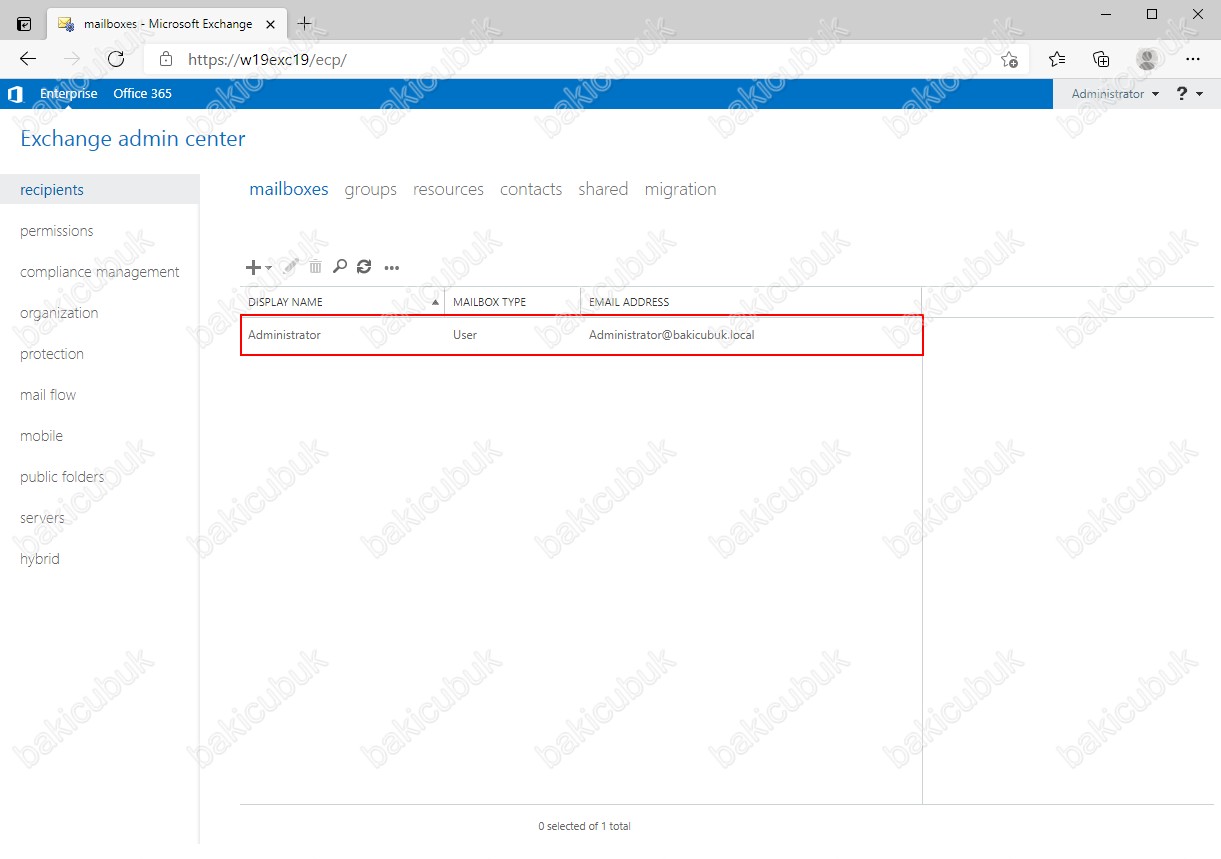Open the browser Collections icon
The image size is (1221, 859).
(x=1101, y=59)
